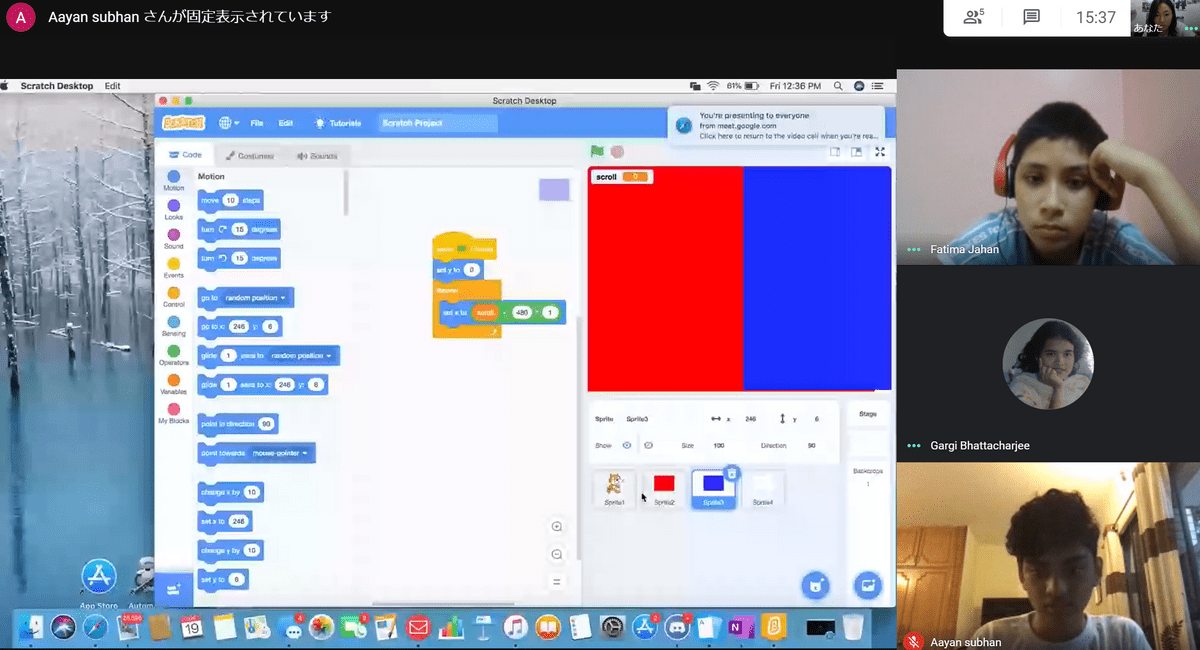Switch to the large stage layout
This screenshot has height=650, width=1200.
857,152
